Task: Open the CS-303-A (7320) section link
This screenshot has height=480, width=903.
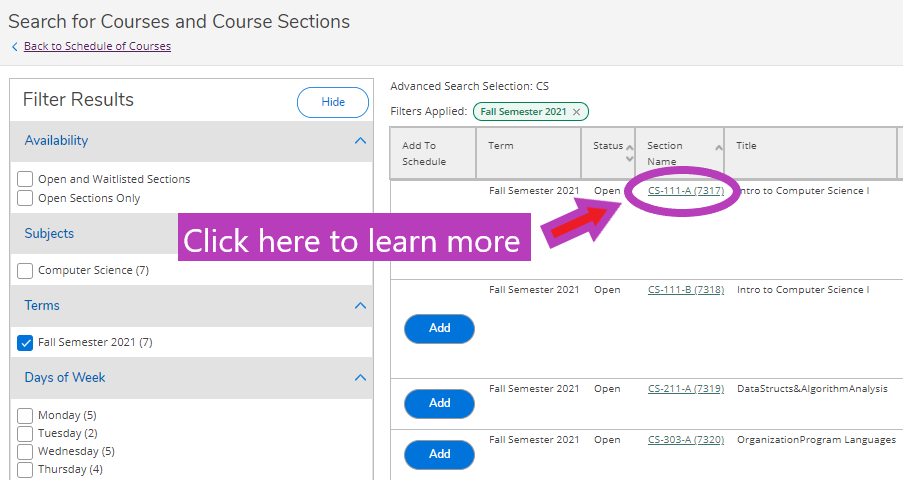Action: (686, 440)
